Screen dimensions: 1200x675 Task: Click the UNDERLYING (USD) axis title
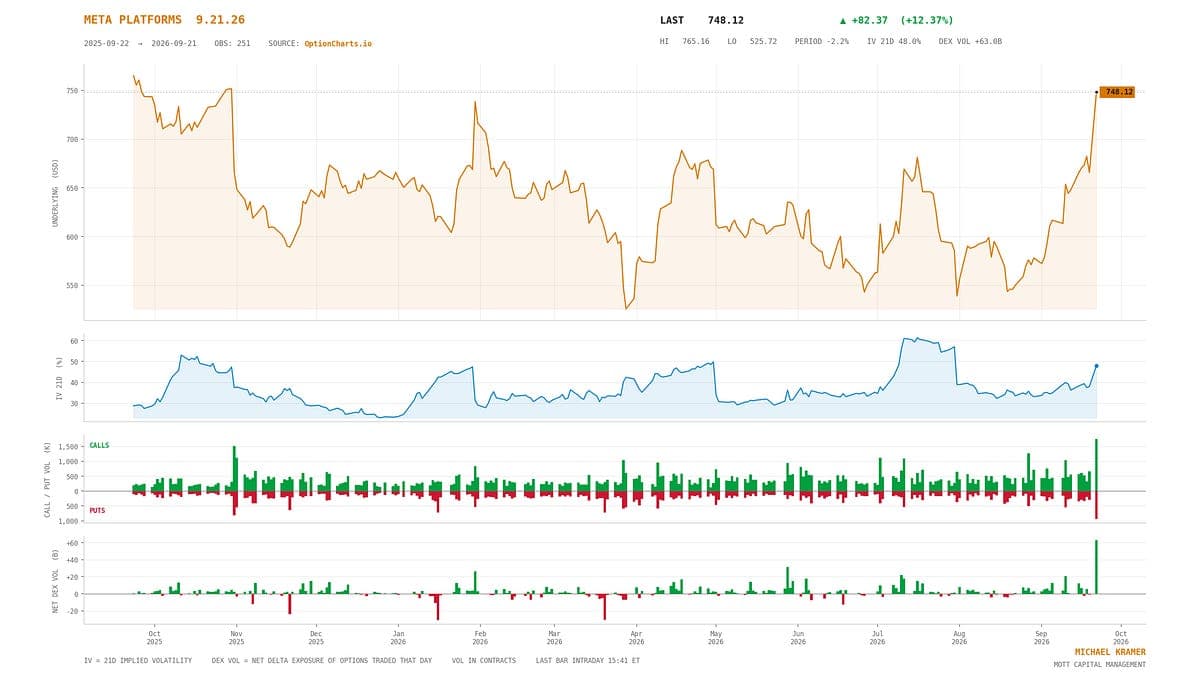pos(56,193)
